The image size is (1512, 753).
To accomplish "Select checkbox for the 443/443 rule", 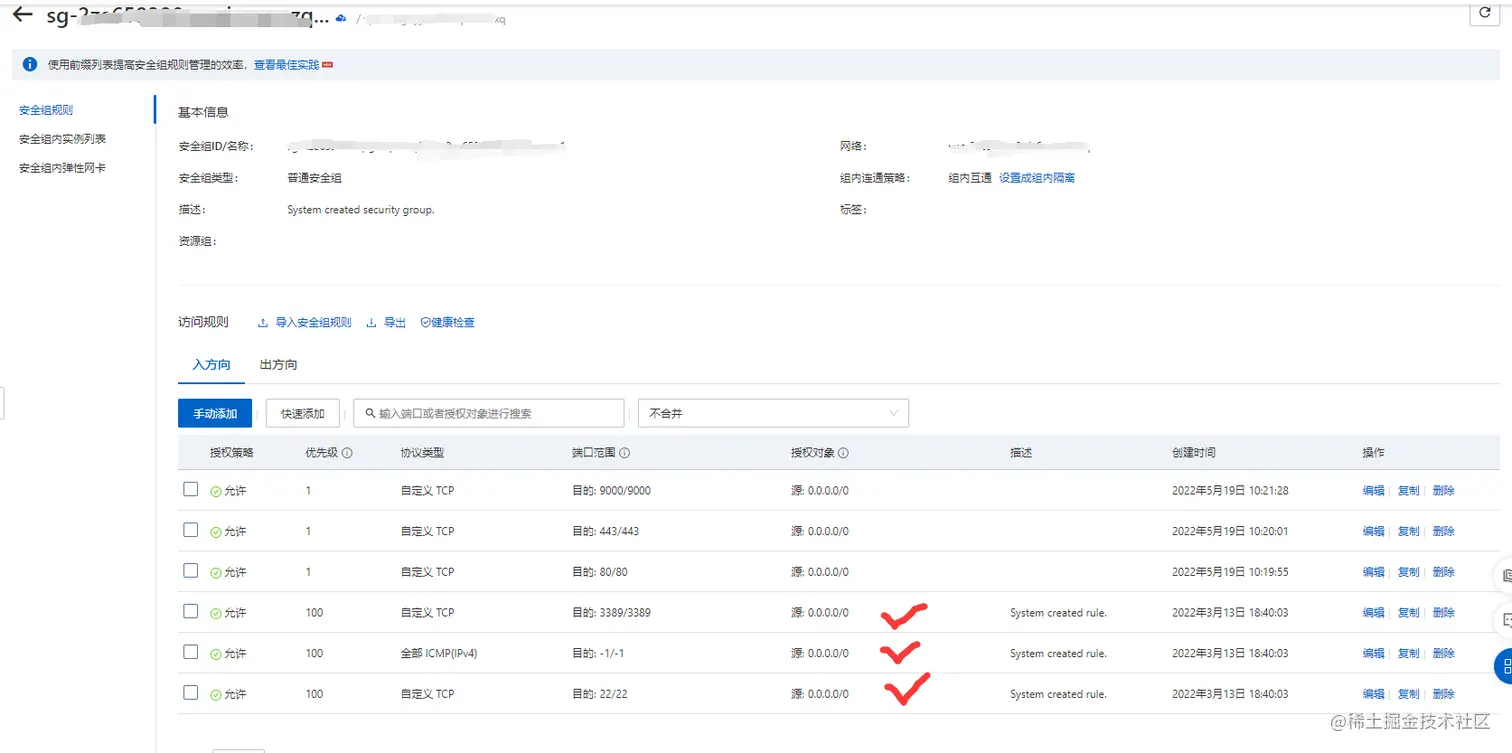I will pyautogui.click(x=191, y=530).
